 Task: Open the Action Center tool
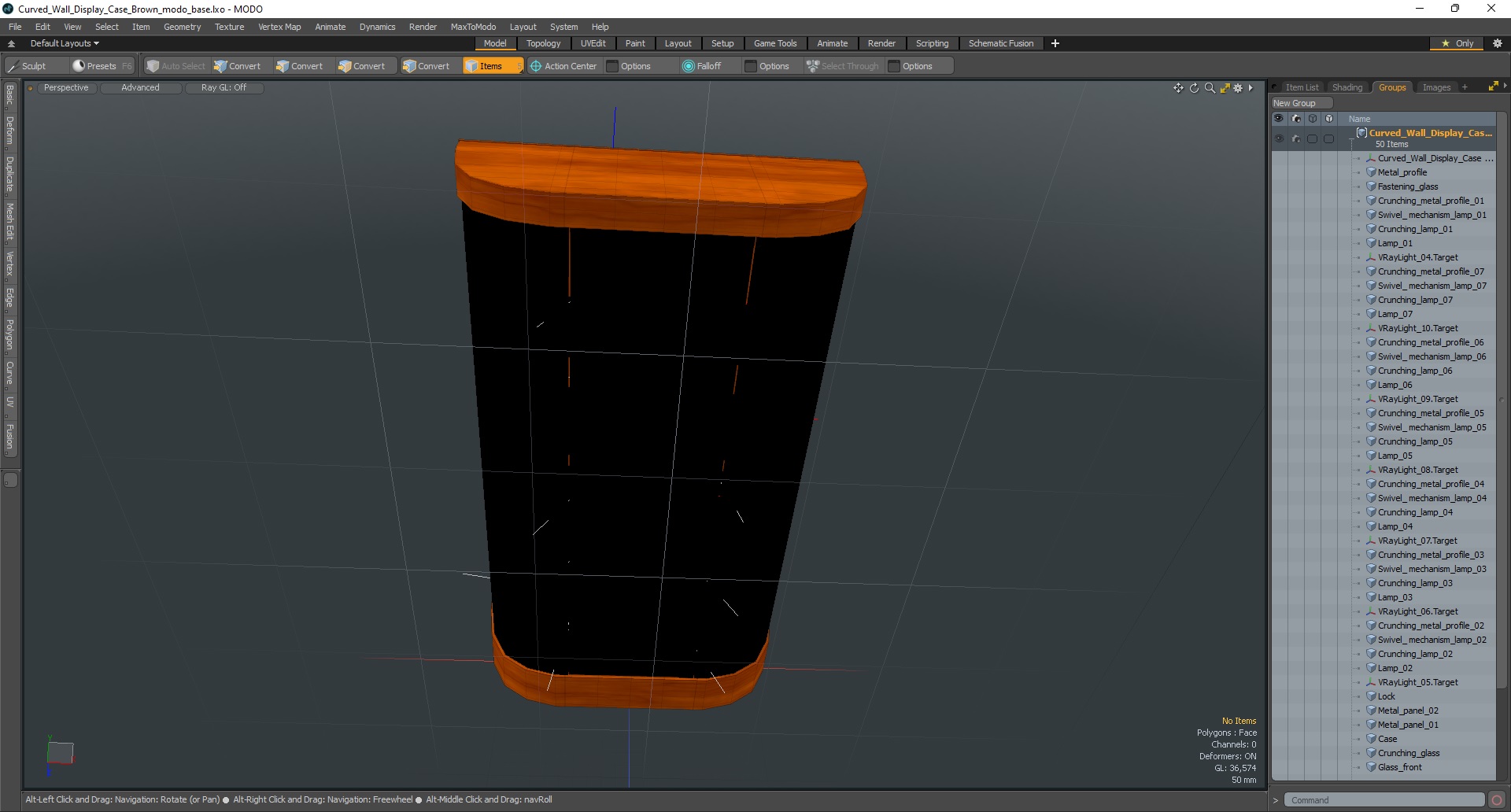[x=563, y=66]
